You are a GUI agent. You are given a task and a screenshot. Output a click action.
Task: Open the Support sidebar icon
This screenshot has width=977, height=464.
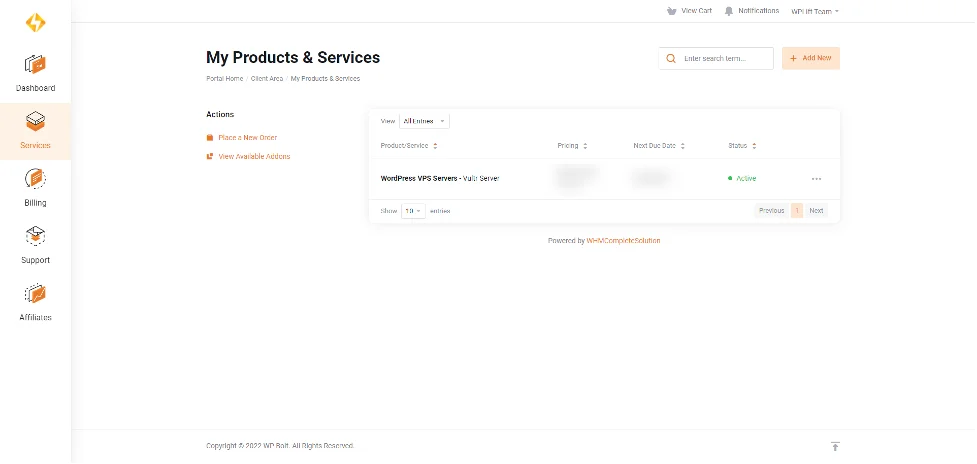tap(36, 236)
